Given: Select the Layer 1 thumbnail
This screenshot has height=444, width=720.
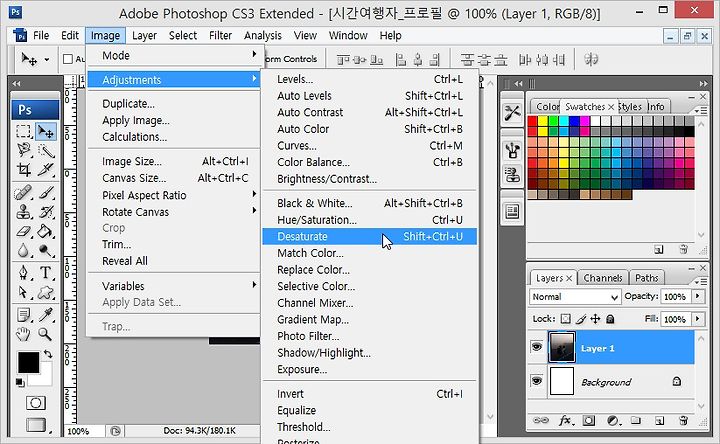Looking at the screenshot, I should 562,347.
